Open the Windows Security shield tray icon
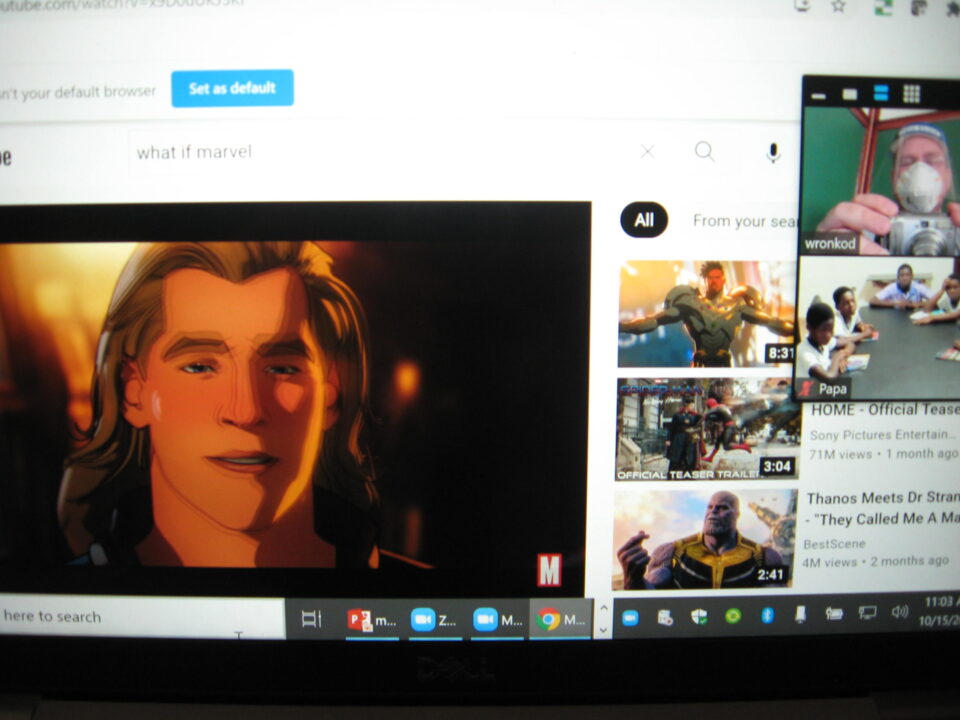This screenshot has height=720, width=960. (699, 617)
